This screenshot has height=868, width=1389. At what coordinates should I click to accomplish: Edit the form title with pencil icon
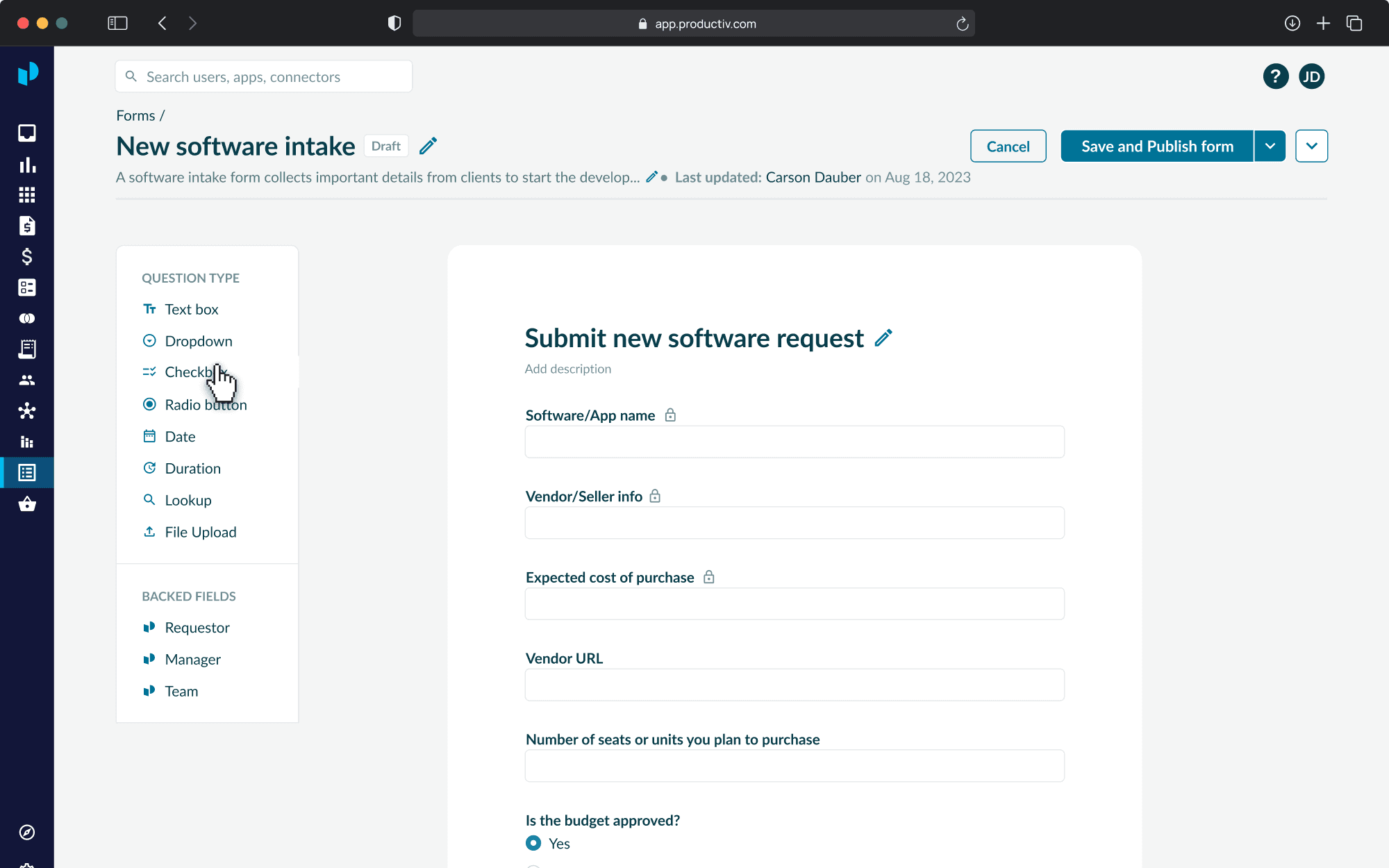pyautogui.click(x=429, y=146)
